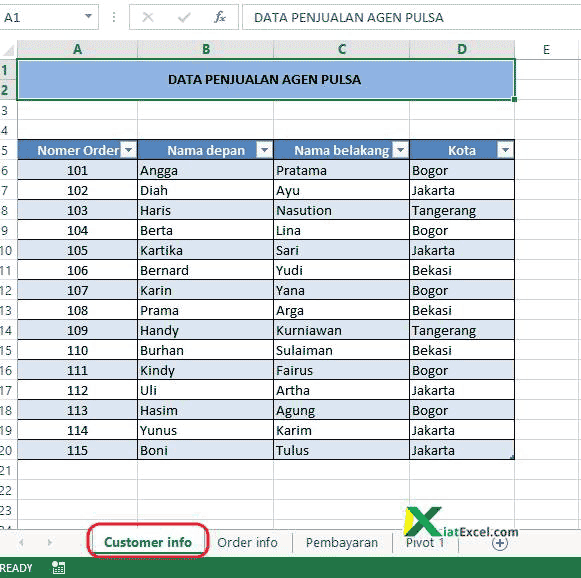Select column E header

547,49
